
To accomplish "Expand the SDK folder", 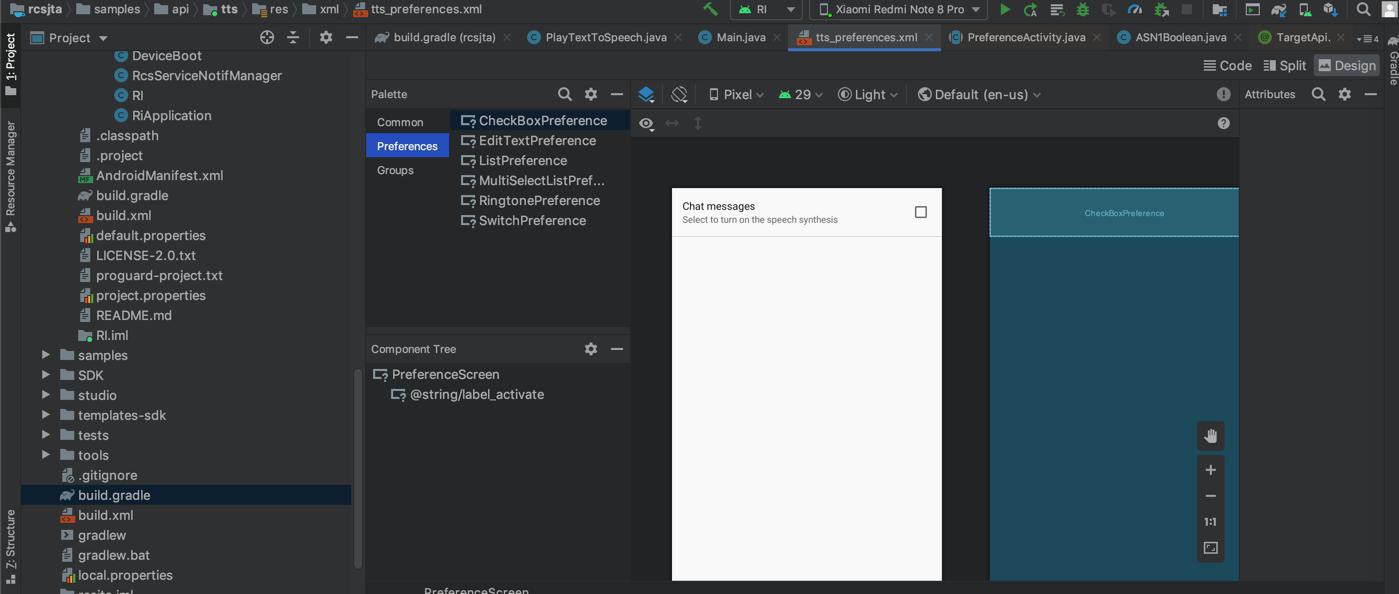I will click(x=46, y=375).
